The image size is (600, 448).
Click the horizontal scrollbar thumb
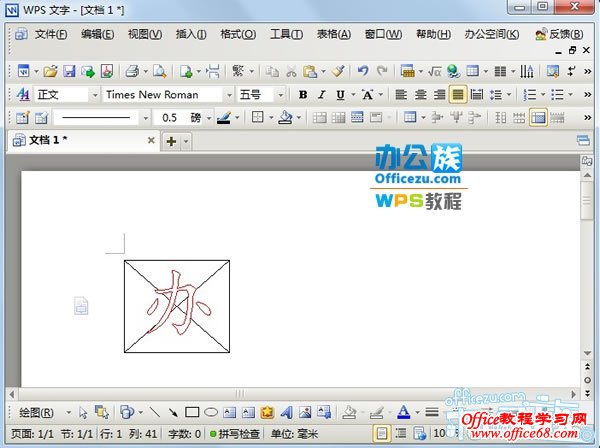[x=240, y=394]
